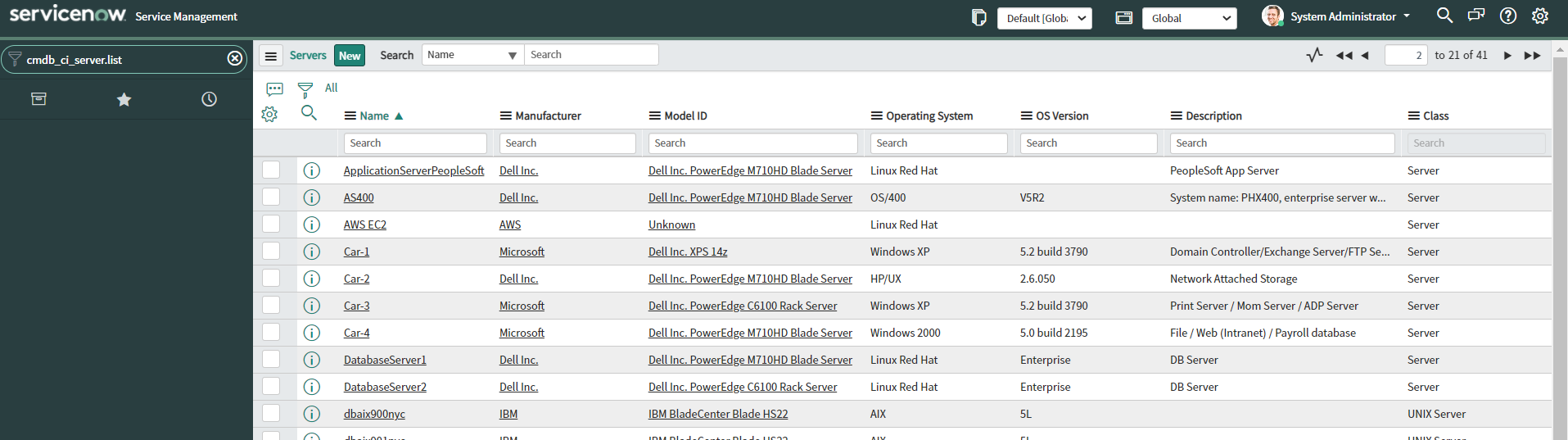This screenshot has width=1568, height=440.
Task: Select the Car-2 row checkbox
Action: [271, 278]
